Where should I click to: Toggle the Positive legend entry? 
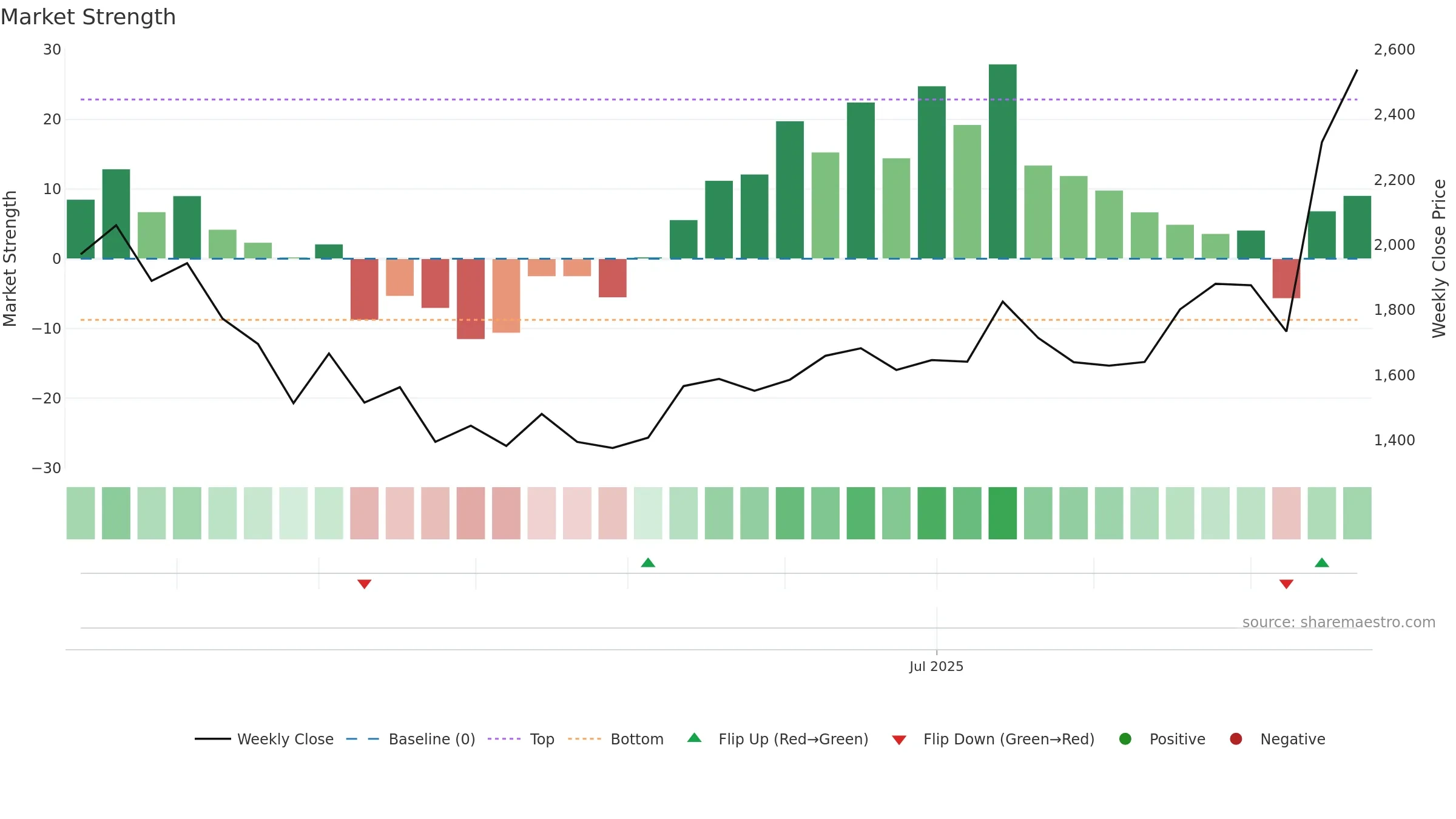[x=1162, y=739]
